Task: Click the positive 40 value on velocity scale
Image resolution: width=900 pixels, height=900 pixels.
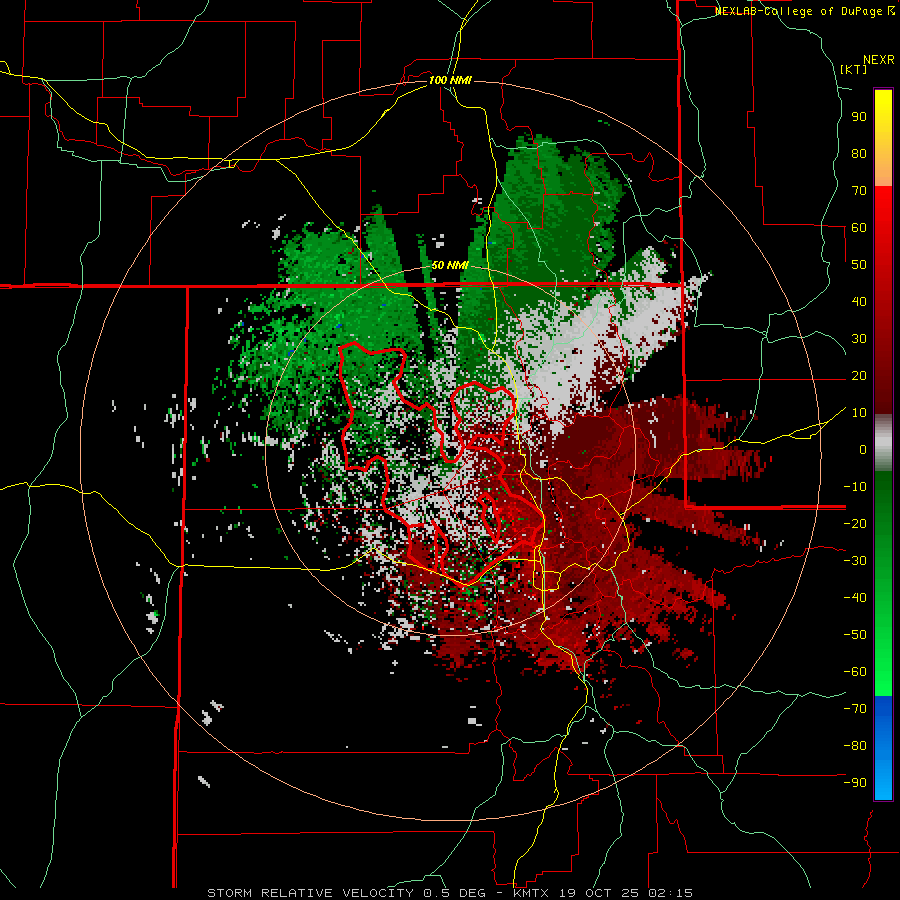Action: pyautogui.click(x=859, y=302)
